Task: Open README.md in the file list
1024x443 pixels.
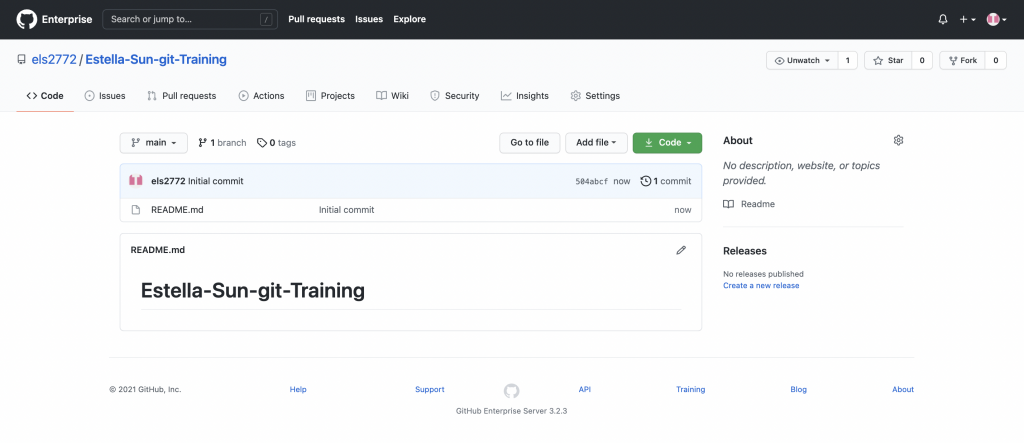Action: pos(177,210)
